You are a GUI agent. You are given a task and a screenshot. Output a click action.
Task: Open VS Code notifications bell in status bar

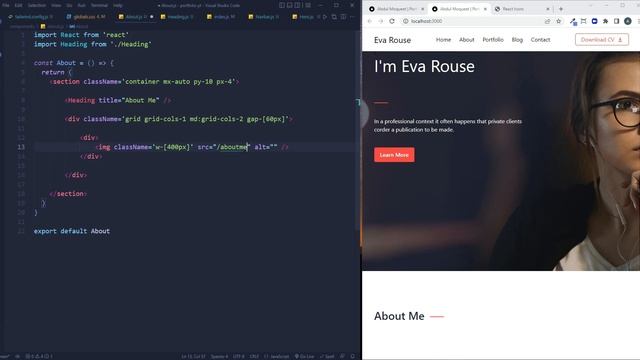click(353, 356)
